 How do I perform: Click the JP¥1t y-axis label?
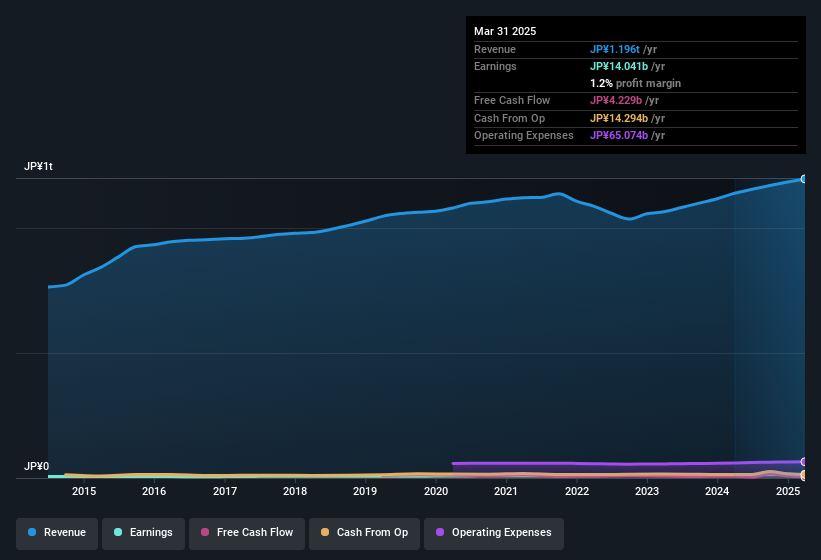click(38, 166)
